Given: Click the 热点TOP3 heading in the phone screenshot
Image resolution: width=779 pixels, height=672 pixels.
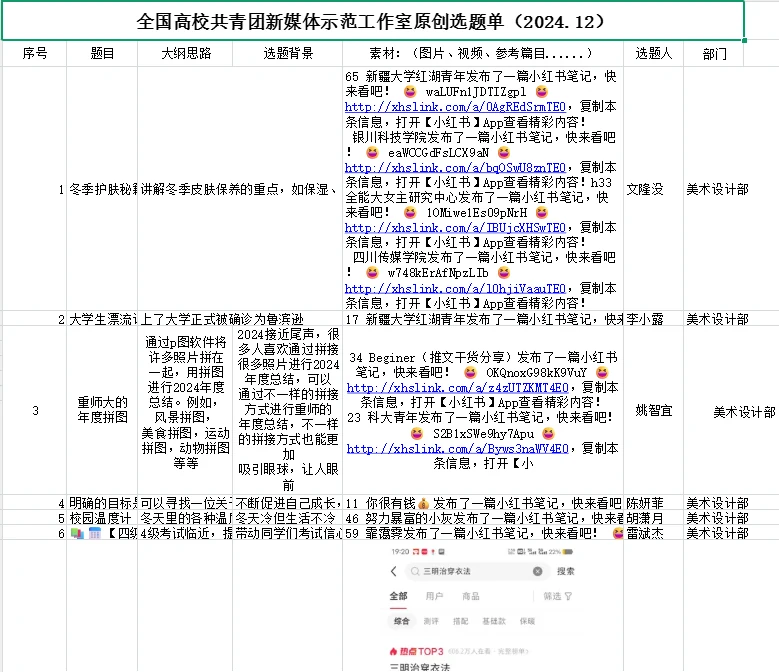Looking at the screenshot, I should (x=421, y=651).
